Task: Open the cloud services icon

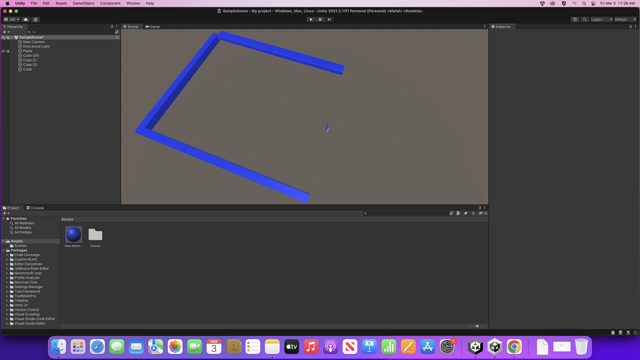Action: pos(26,19)
